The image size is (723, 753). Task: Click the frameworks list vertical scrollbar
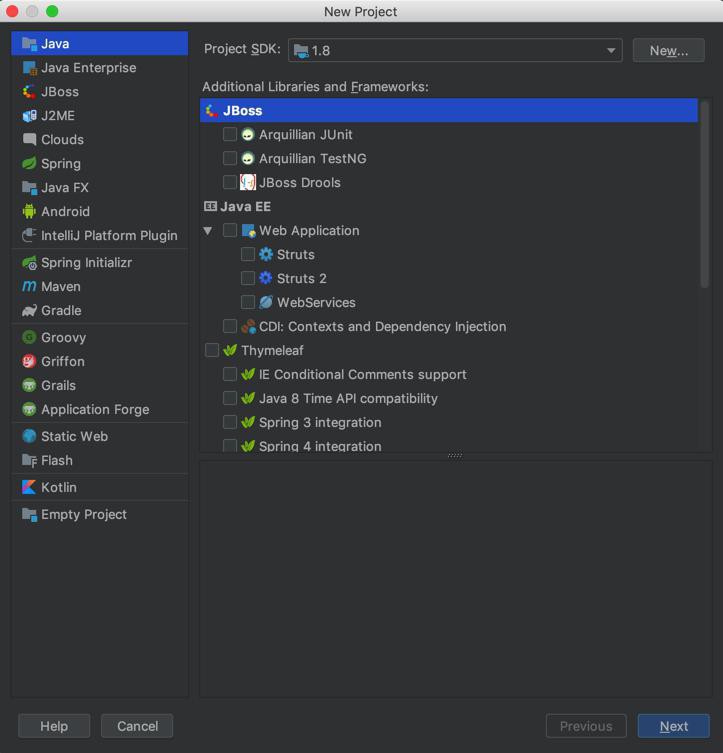point(704,194)
